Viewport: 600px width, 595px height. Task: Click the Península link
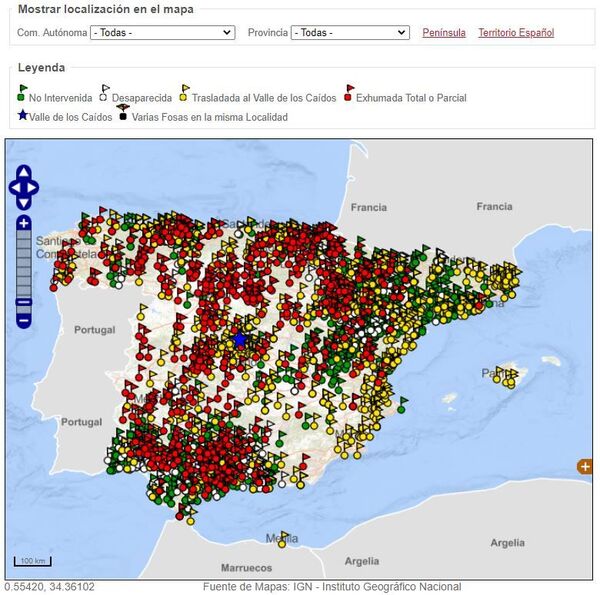click(443, 32)
